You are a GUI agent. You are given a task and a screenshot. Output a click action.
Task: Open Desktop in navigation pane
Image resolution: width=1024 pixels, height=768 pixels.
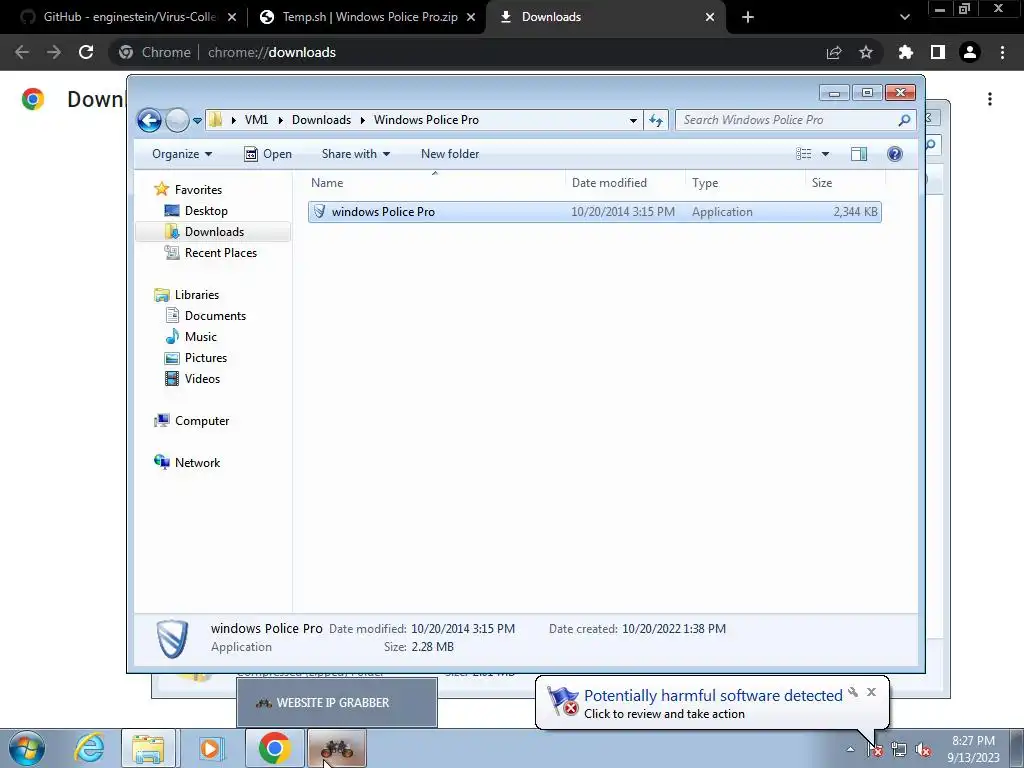pyautogui.click(x=206, y=211)
